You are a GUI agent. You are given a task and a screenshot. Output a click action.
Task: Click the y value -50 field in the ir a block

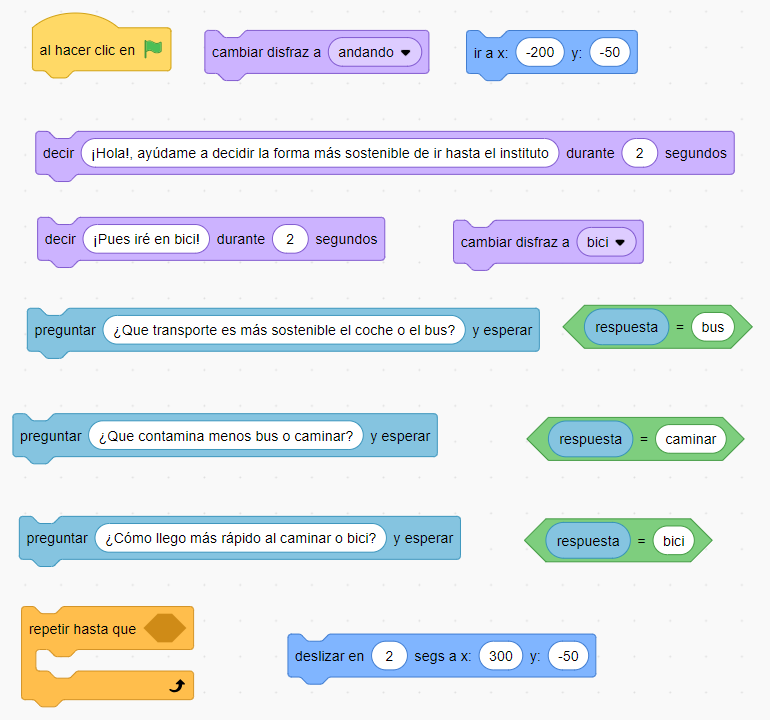pos(610,52)
